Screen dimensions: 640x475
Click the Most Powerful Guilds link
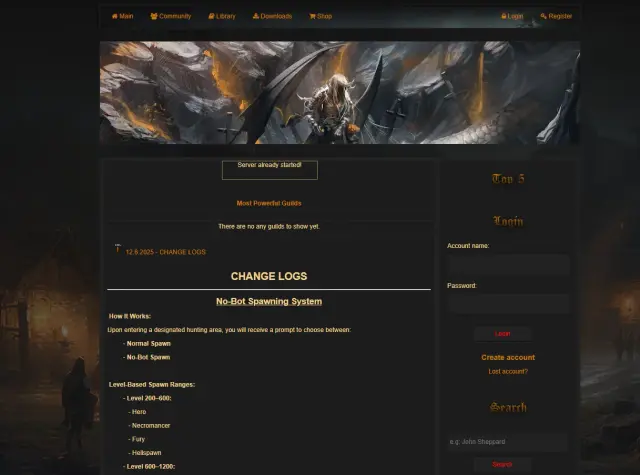(x=269, y=203)
